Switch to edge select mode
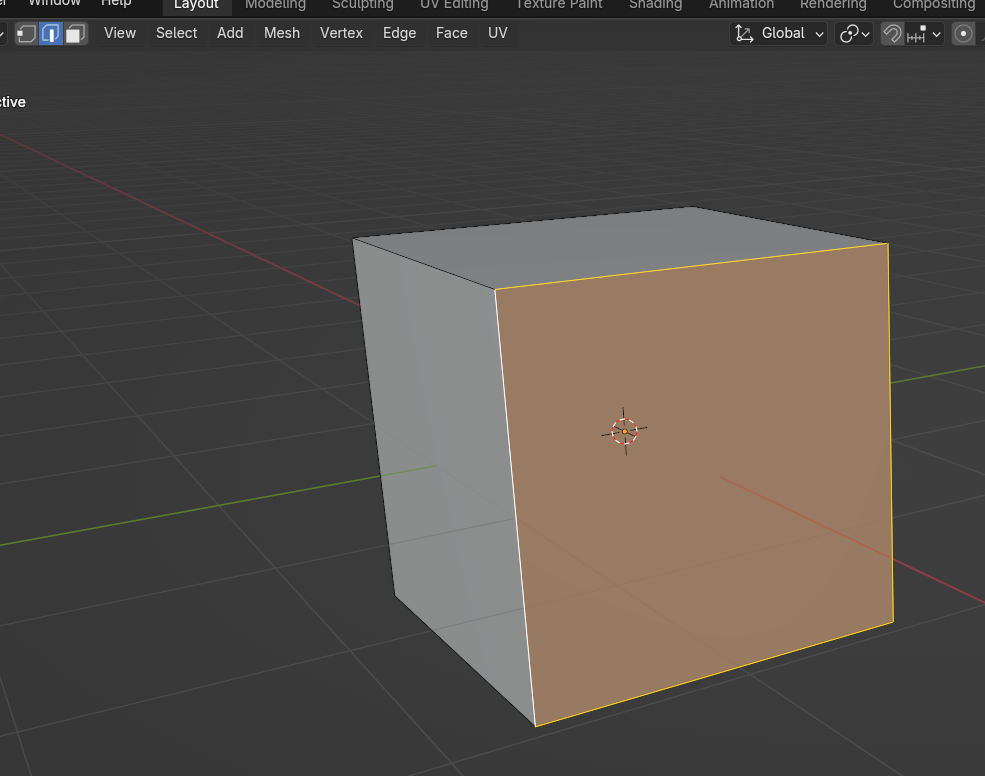This screenshot has height=776, width=985. pos(51,33)
